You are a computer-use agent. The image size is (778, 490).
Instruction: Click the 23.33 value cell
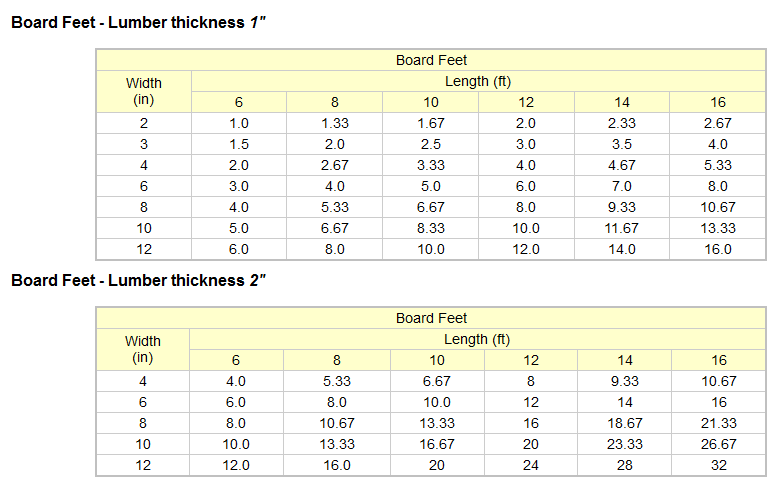point(624,444)
